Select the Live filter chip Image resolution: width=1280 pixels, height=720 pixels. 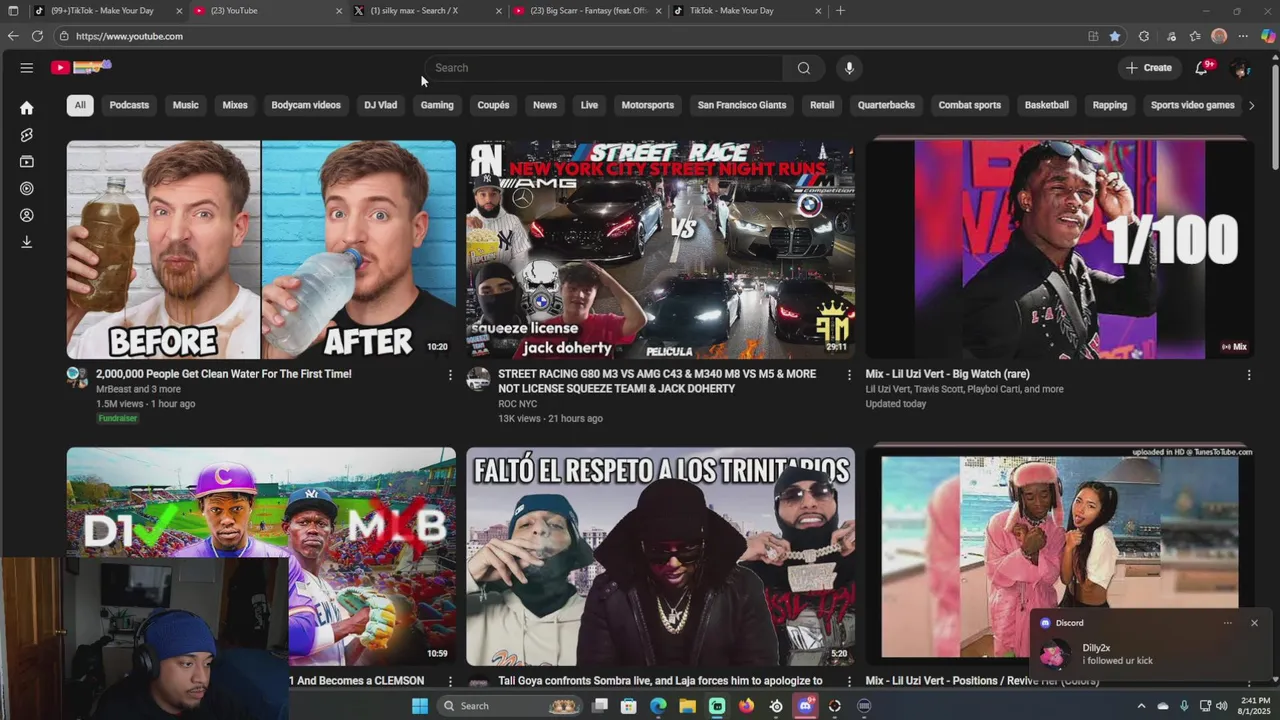coord(589,105)
